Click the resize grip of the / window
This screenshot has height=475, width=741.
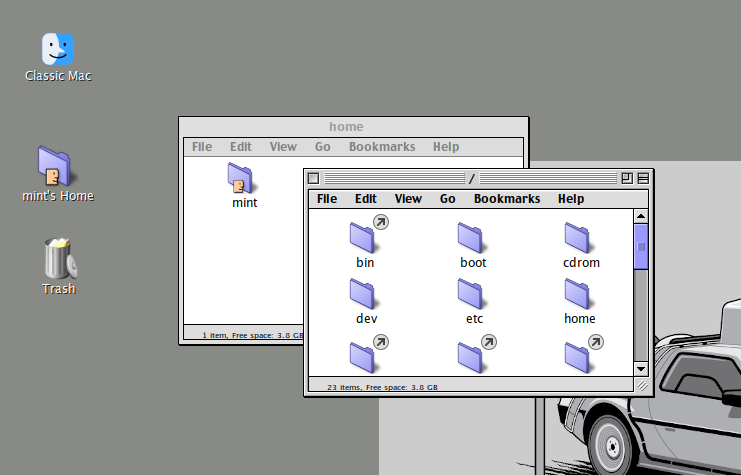tap(642, 385)
